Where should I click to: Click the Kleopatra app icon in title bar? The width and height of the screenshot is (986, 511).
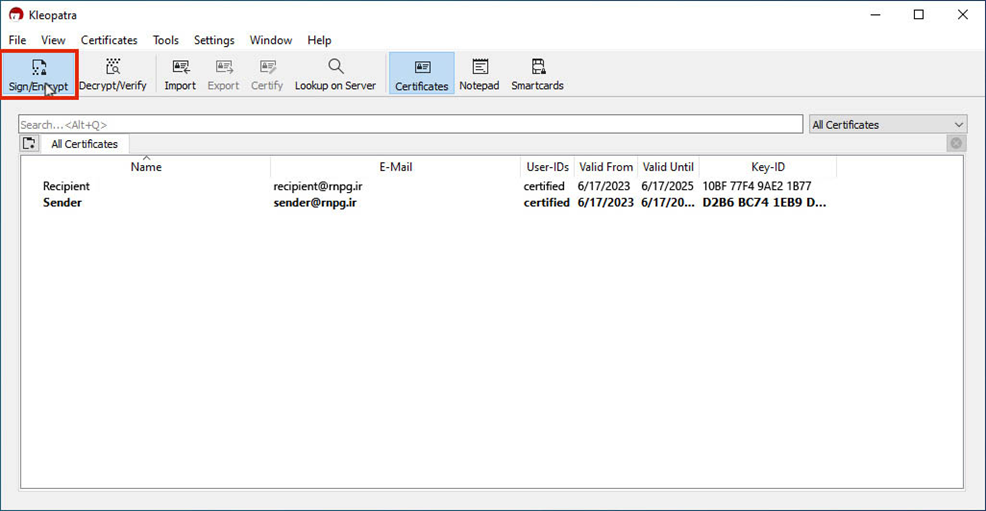point(16,14)
